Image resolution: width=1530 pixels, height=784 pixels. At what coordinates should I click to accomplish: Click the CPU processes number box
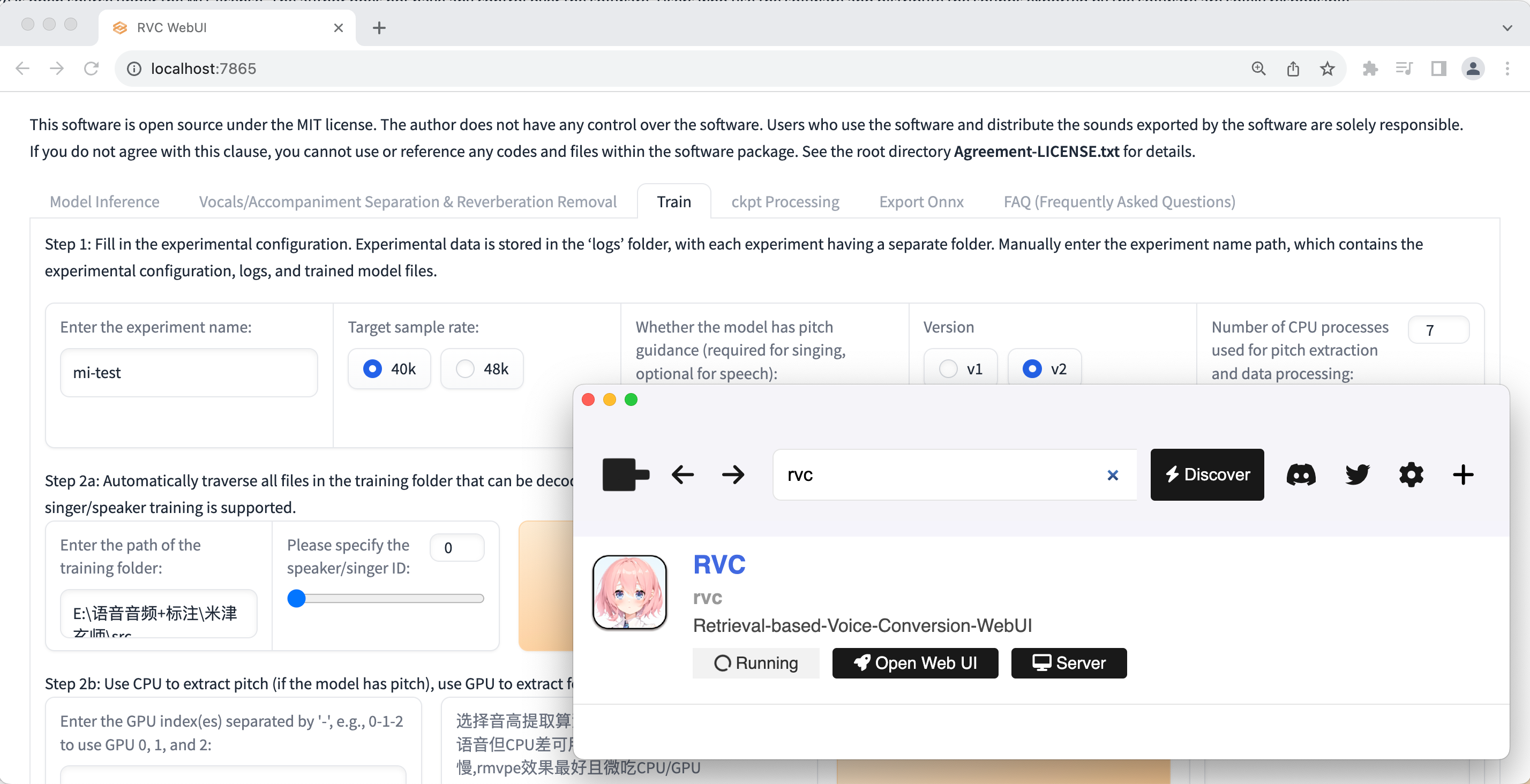click(1438, 330)
